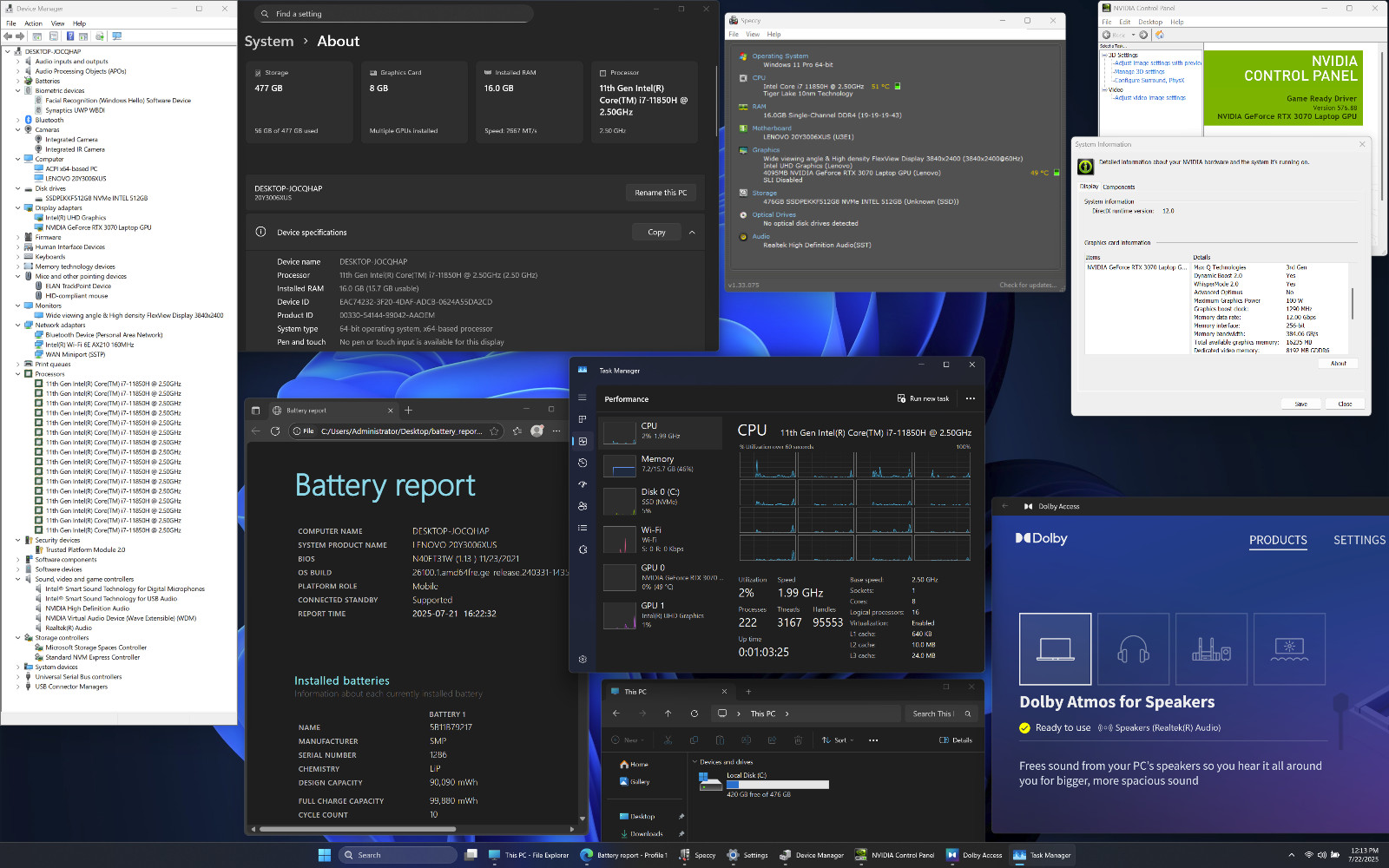Click Device Manager scan monitor toolbar icon
This screenshot has height=868, width=1389.
pos(116,36)
